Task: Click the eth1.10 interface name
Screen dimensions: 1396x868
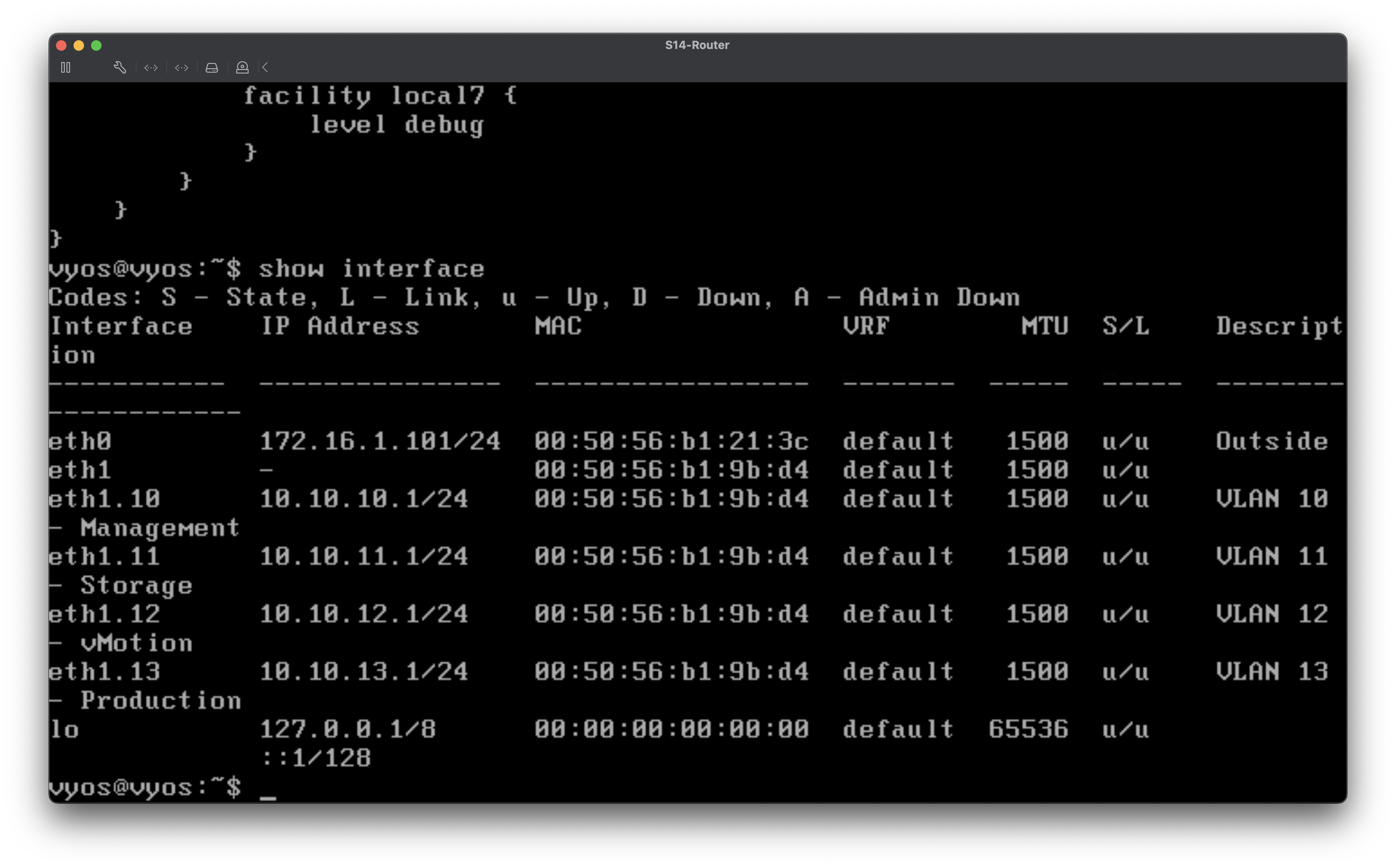Action: (105, 499)
